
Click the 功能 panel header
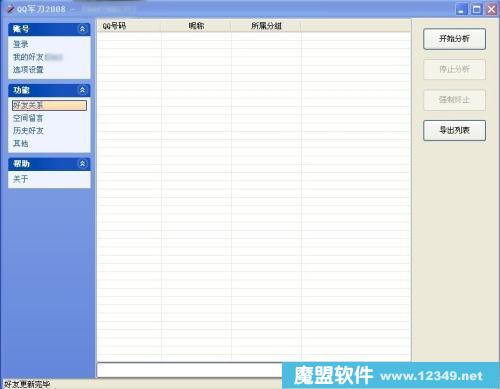[49, 90]
